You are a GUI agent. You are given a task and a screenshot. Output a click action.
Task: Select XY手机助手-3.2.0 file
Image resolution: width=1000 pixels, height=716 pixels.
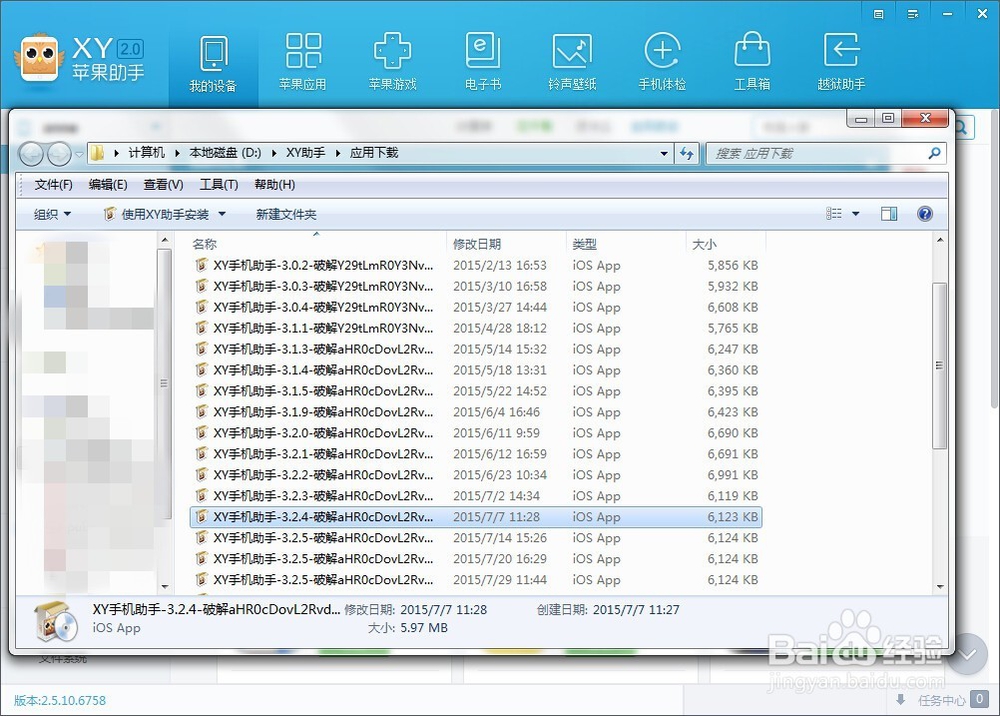[476, 433]
